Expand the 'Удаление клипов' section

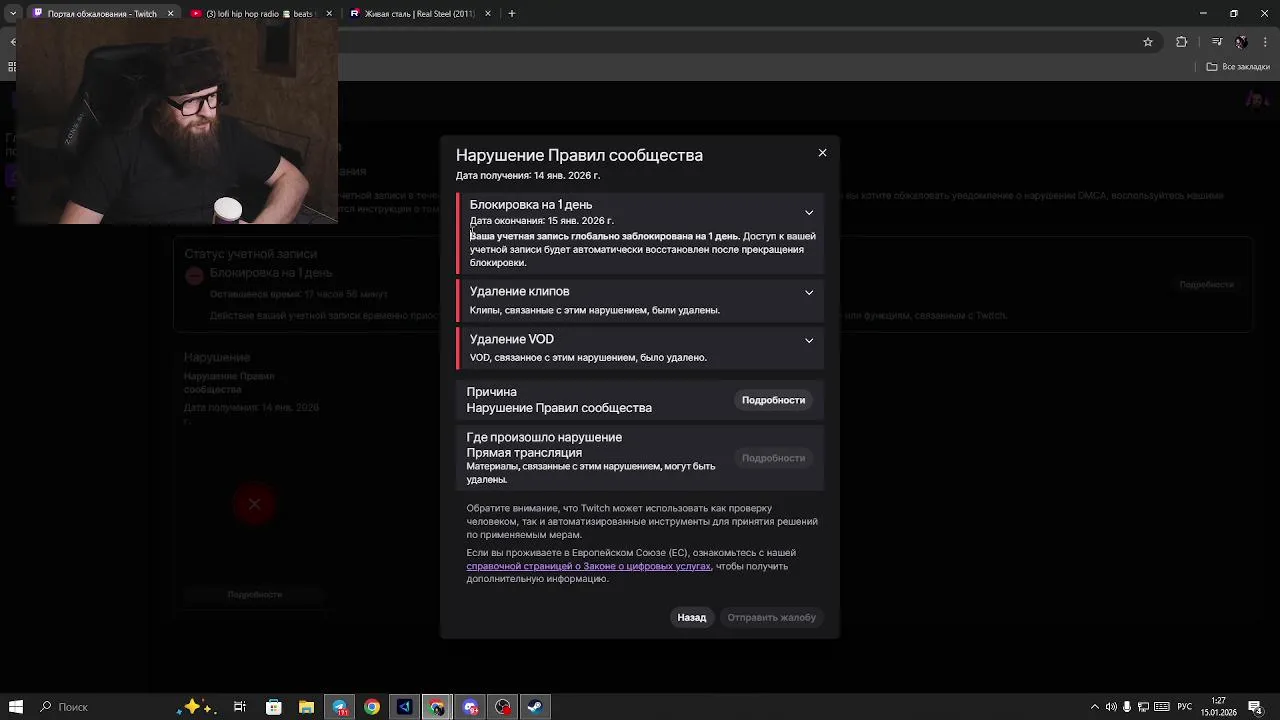tap(809, 292)
